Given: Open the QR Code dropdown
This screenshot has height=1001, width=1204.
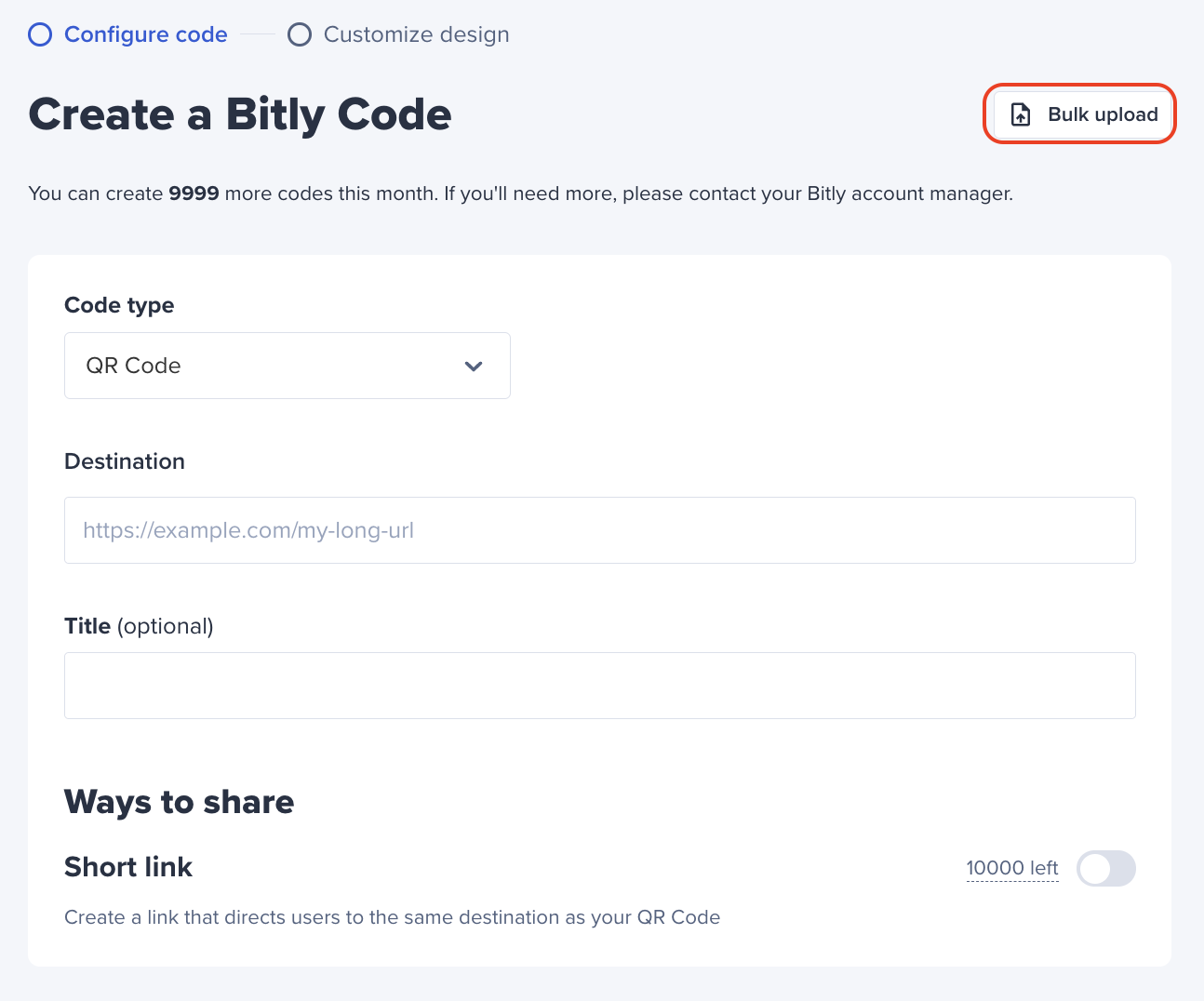Looking at the screenshot, I should click(288, 366).
